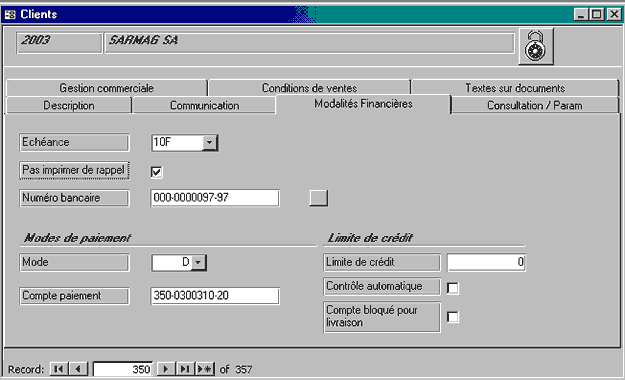
Task: Click the Numéro bancaire label button
Action: tap(75, 198)
